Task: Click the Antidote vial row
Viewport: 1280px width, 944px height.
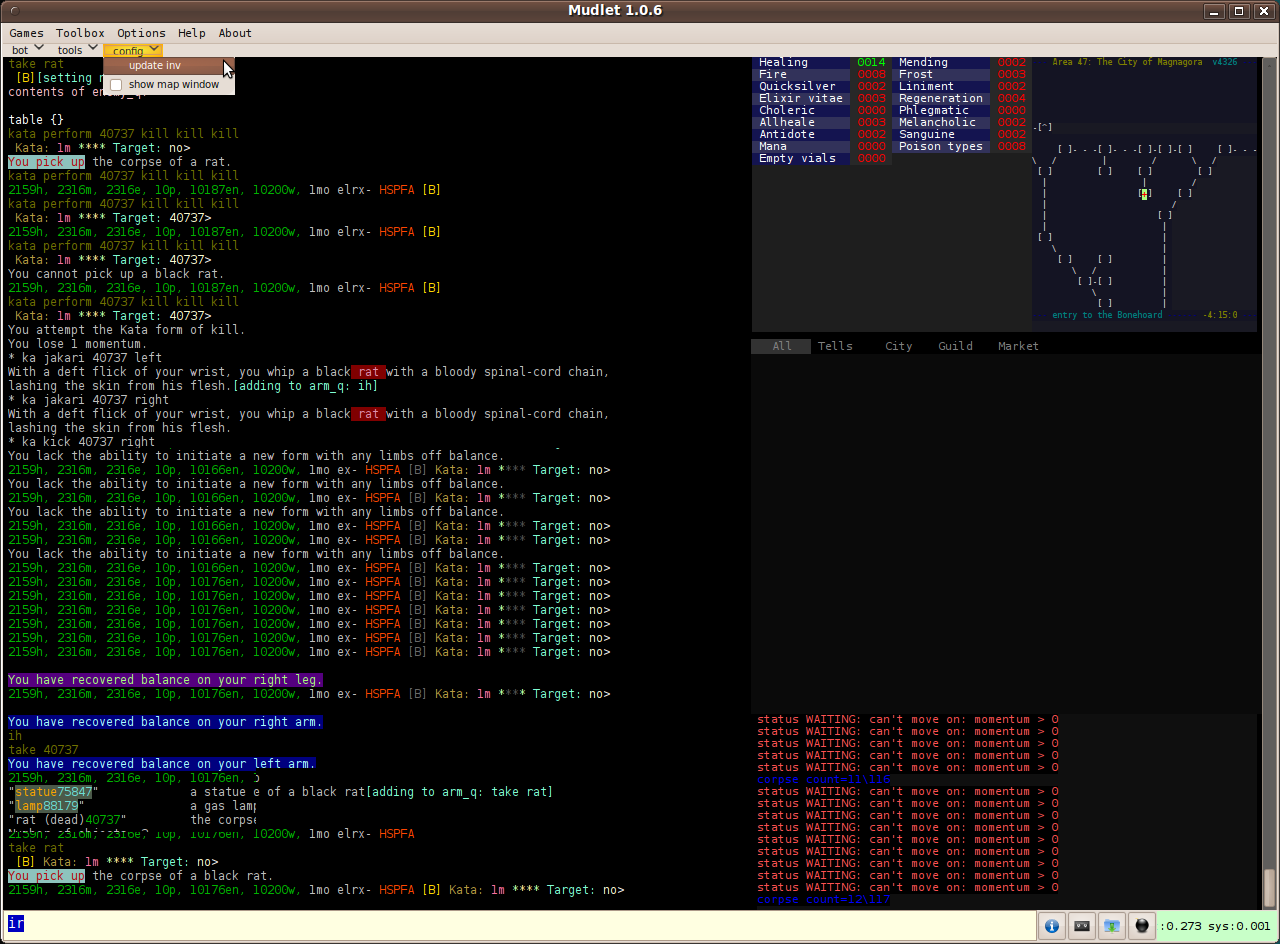Action: [821, 134]
